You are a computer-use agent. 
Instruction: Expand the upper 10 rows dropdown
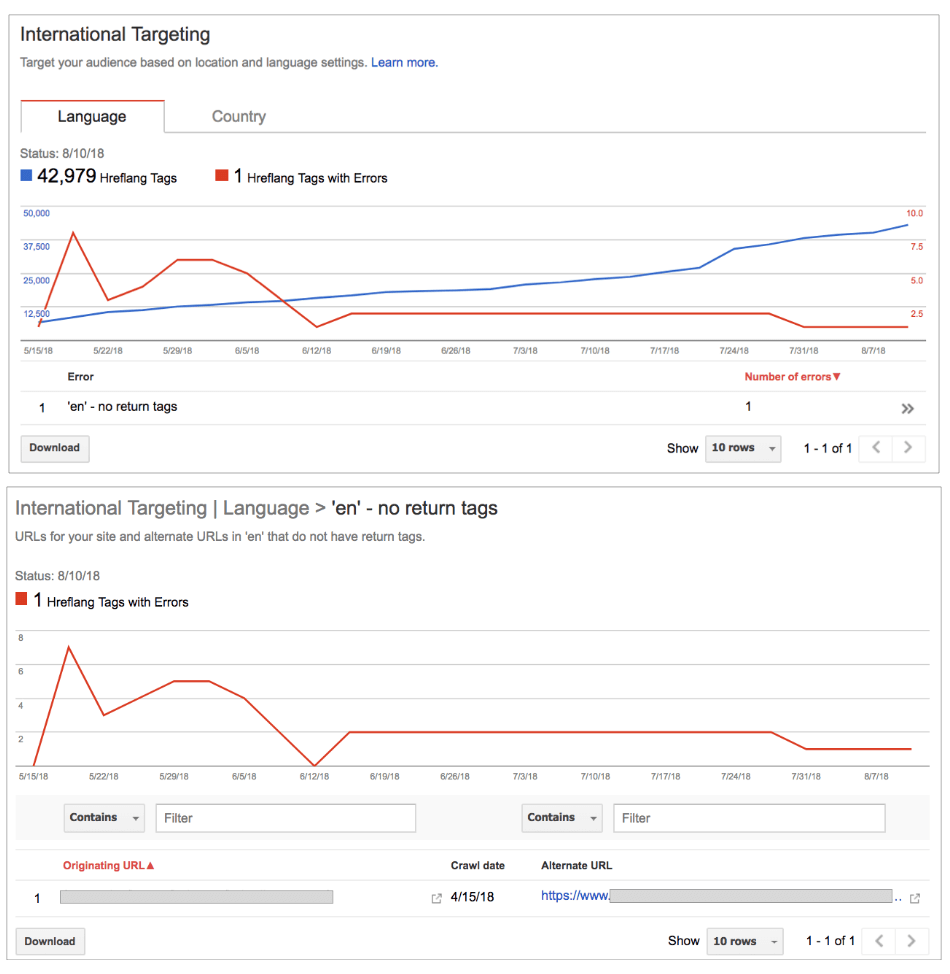743,448
